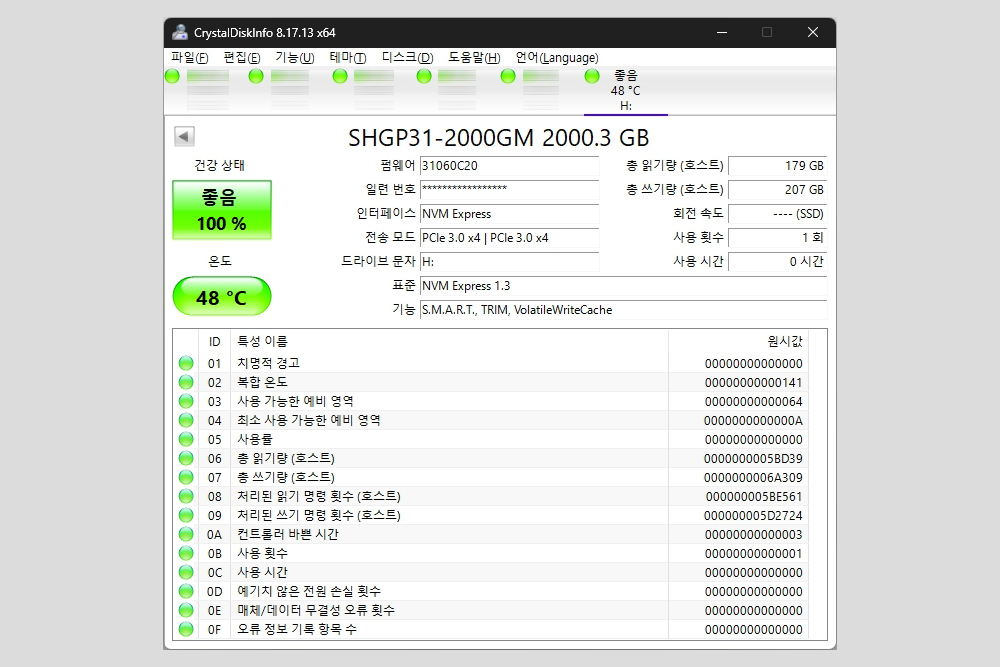
Task: Select the S.M.A.R.T., TRIM features field
Action: point(623,310)
